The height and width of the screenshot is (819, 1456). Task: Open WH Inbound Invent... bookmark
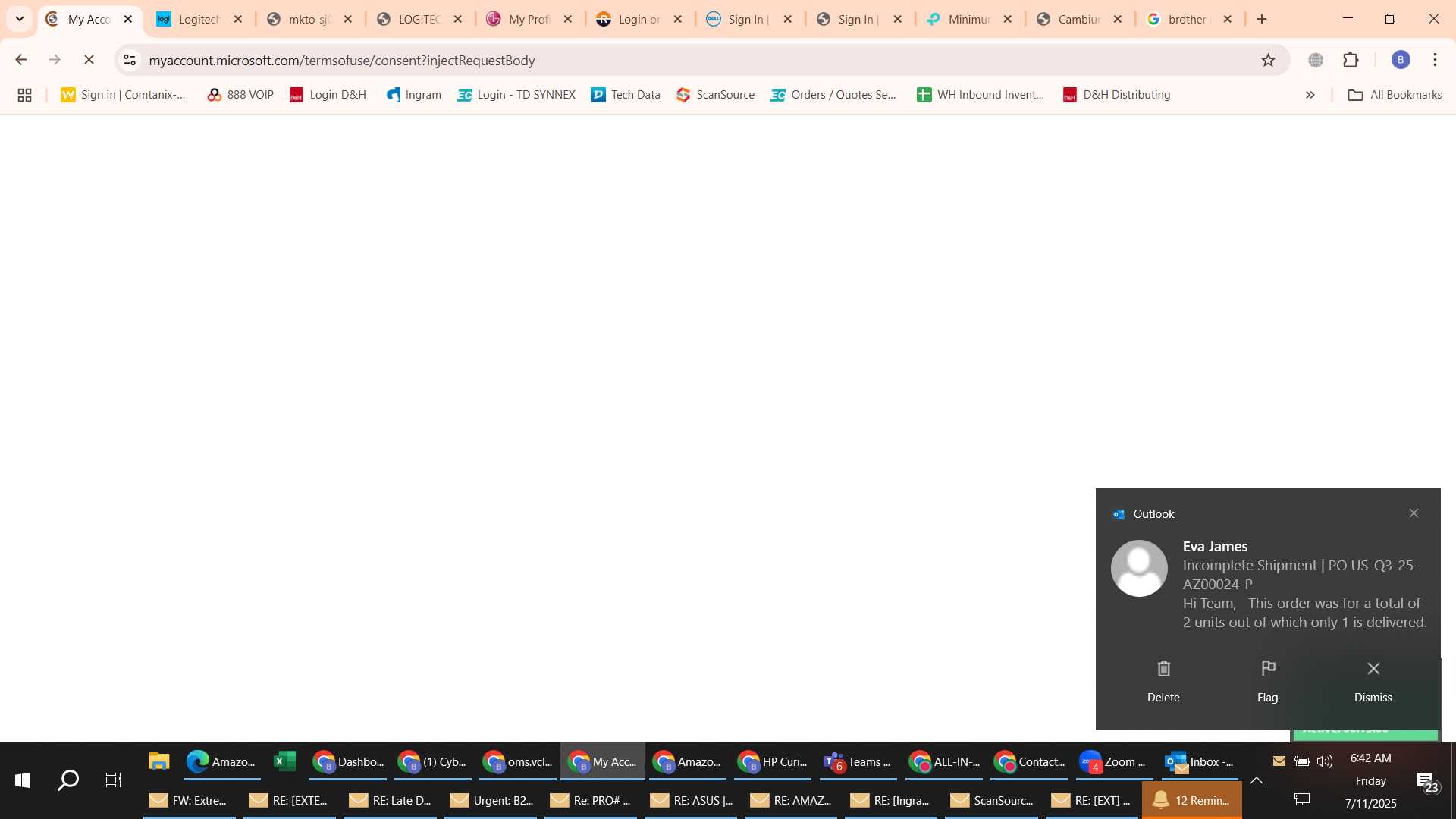tap(981, 95)
